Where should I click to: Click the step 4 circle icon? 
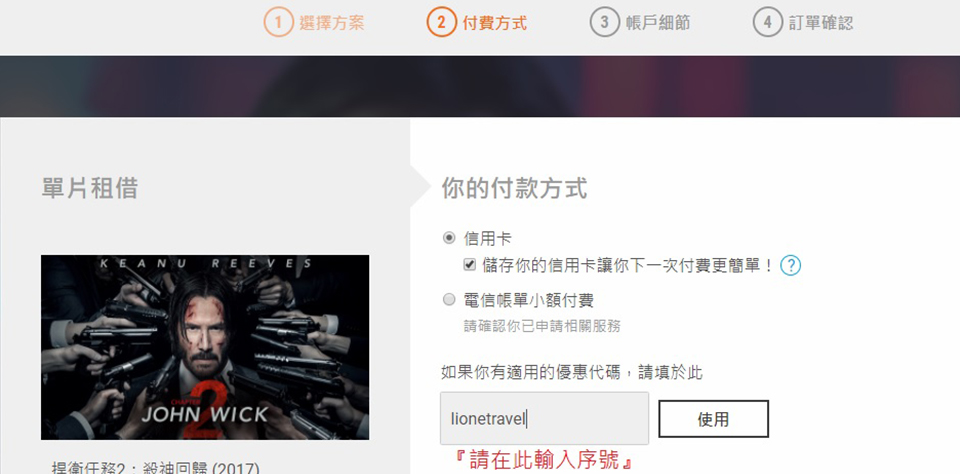coord(767,23)
